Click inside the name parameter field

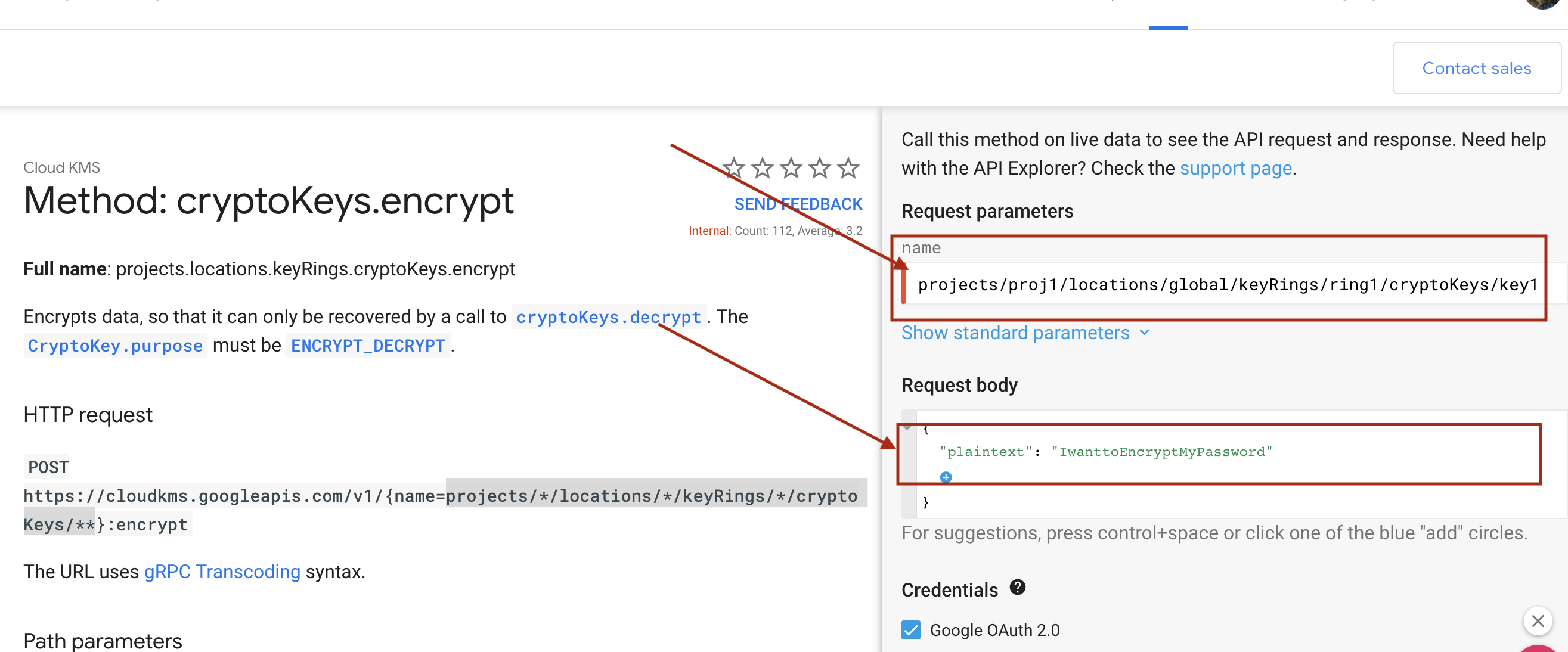pos(1217,284)
